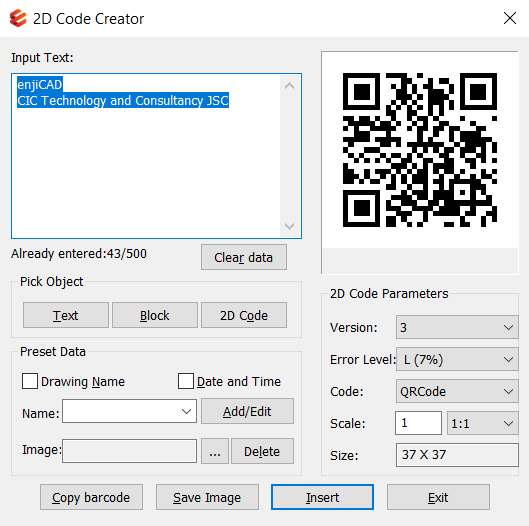The height and width of the screenshot is (526, 529).
Task: Pick a Text object
Action: pos(66,315)
